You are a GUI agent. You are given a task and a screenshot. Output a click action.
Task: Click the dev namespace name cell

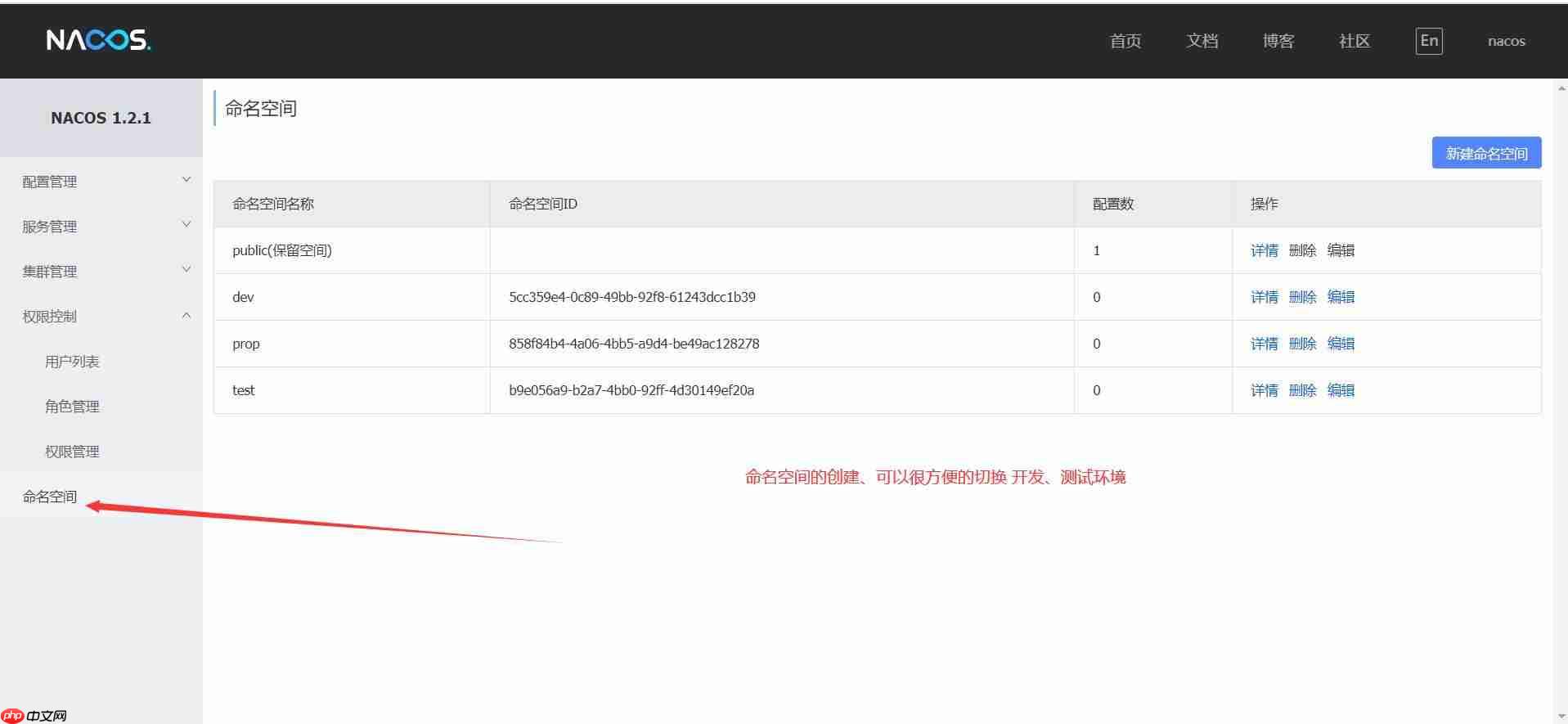click(x=352, y=297)
